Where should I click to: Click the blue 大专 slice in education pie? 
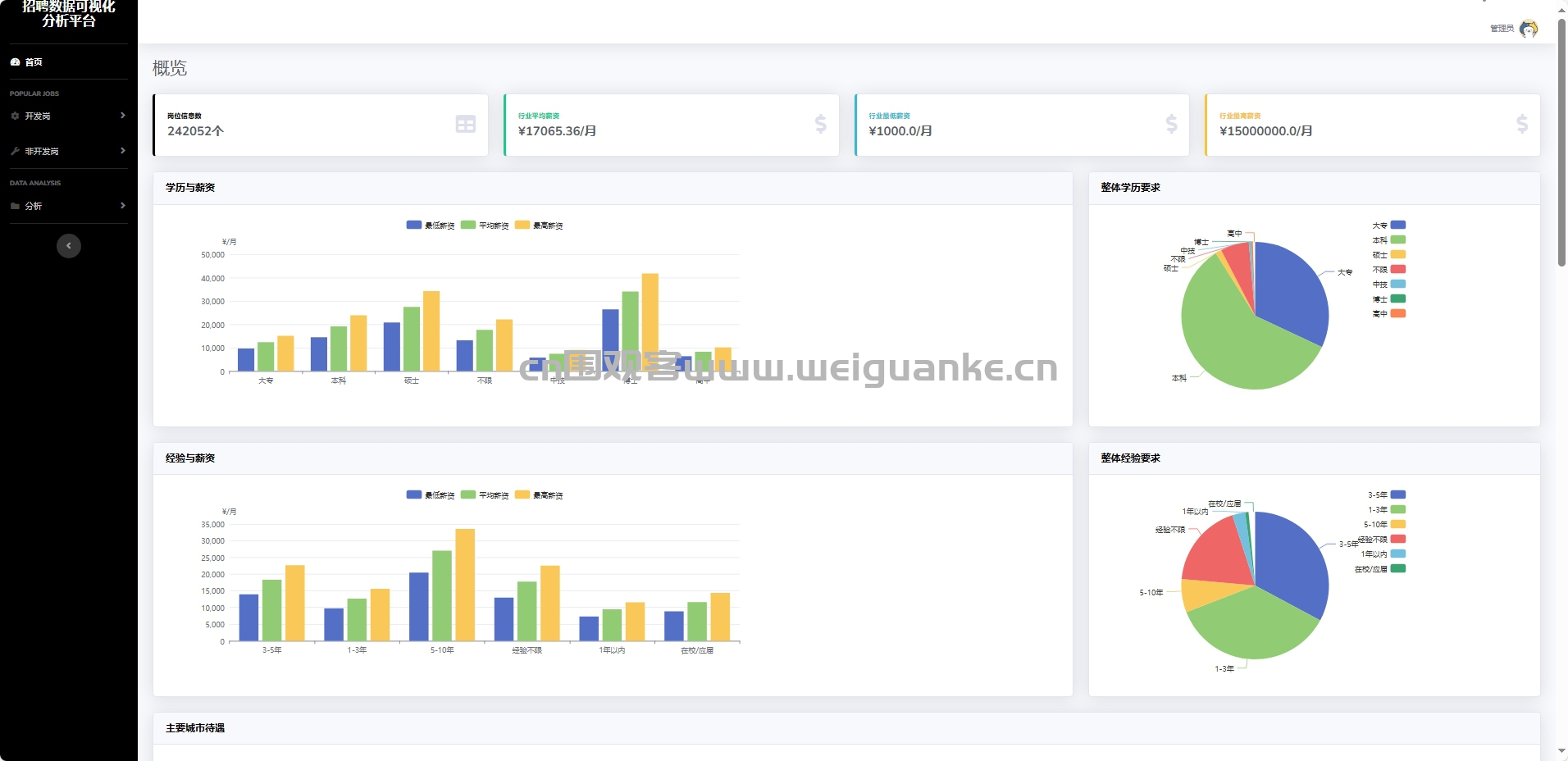click(1292, 291)
